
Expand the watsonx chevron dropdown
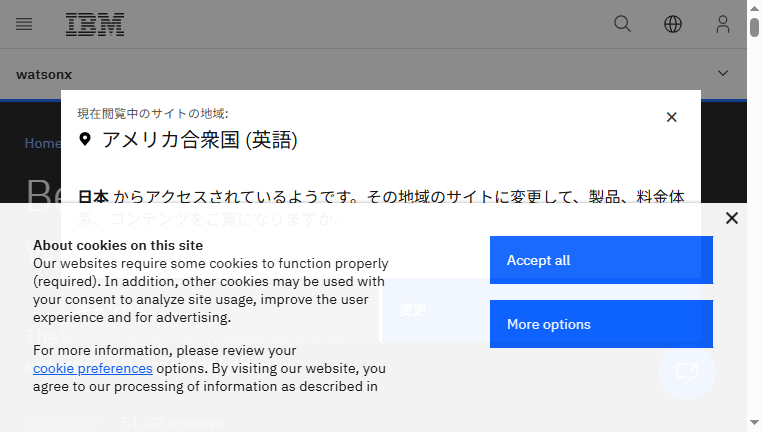click(723, 73)
